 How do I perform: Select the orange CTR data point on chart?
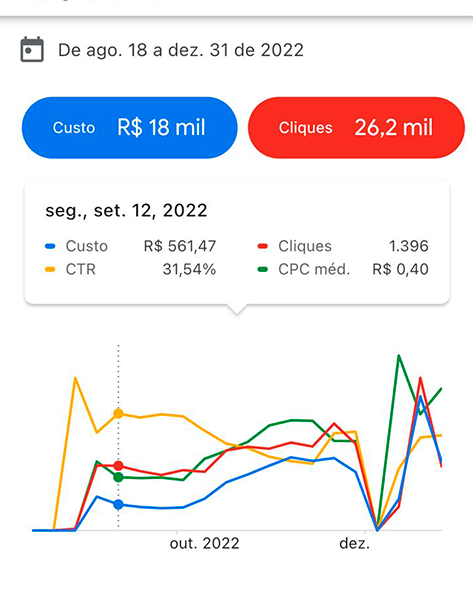[x=119, y=414]
